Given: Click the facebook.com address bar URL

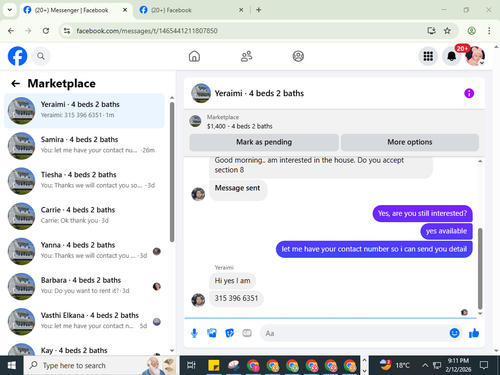Looking at the screenshot, I should tap(147, 31).
